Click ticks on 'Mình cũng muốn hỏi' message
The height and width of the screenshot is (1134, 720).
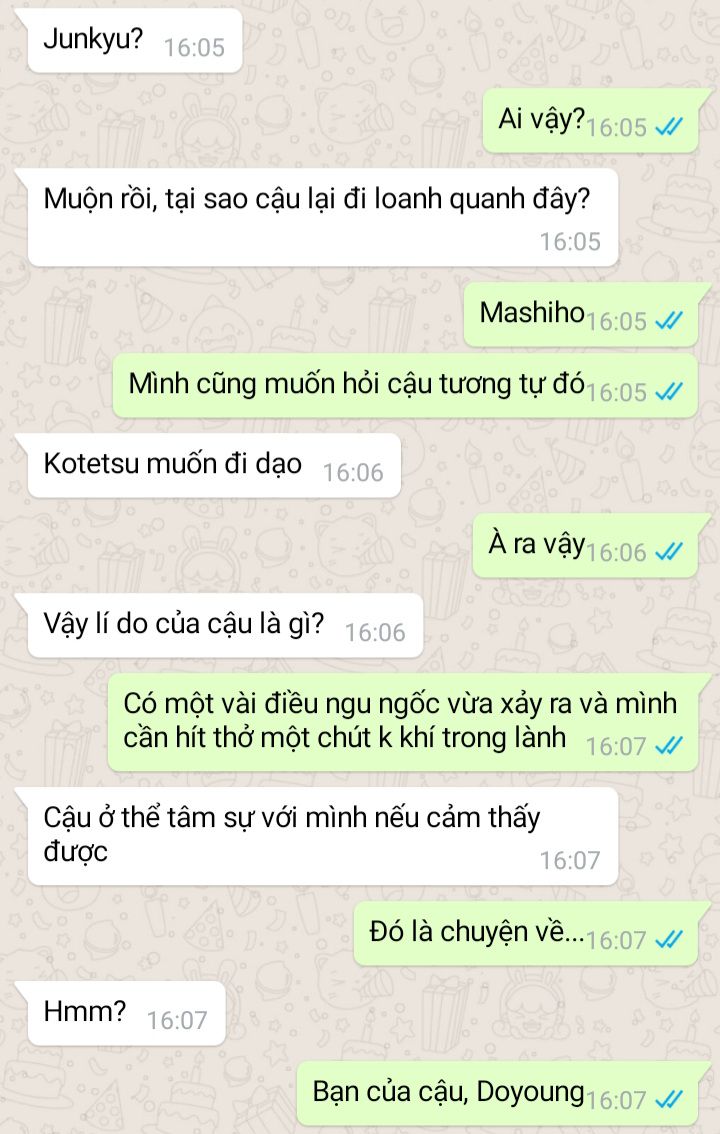669,392
